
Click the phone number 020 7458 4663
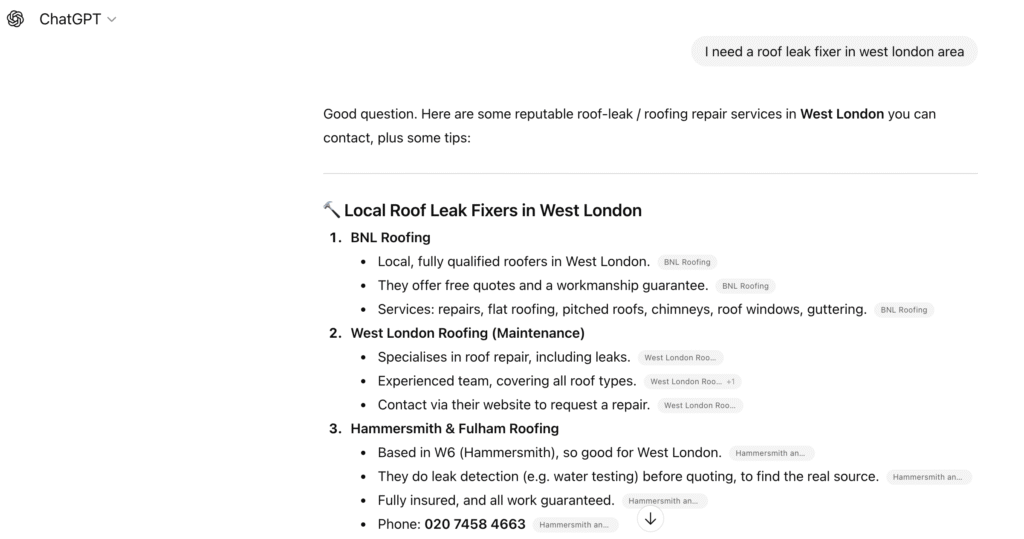475,524
